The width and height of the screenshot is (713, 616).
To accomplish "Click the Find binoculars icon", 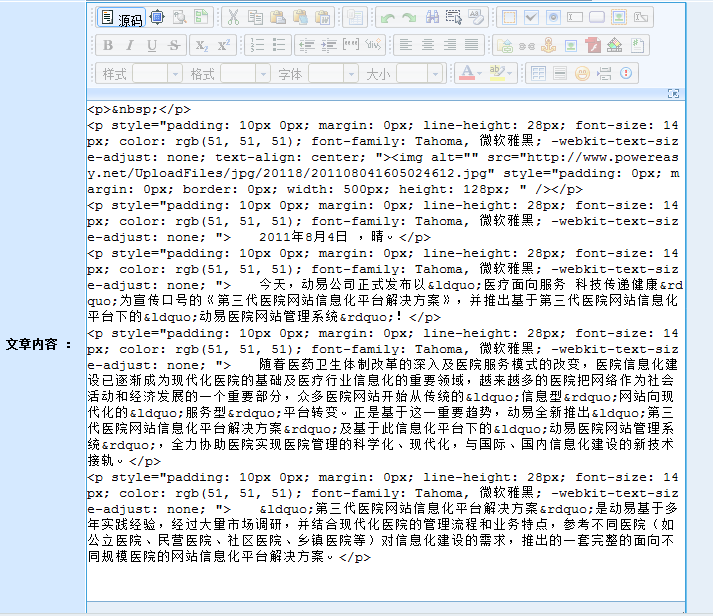I will click(x=432, y=18).
